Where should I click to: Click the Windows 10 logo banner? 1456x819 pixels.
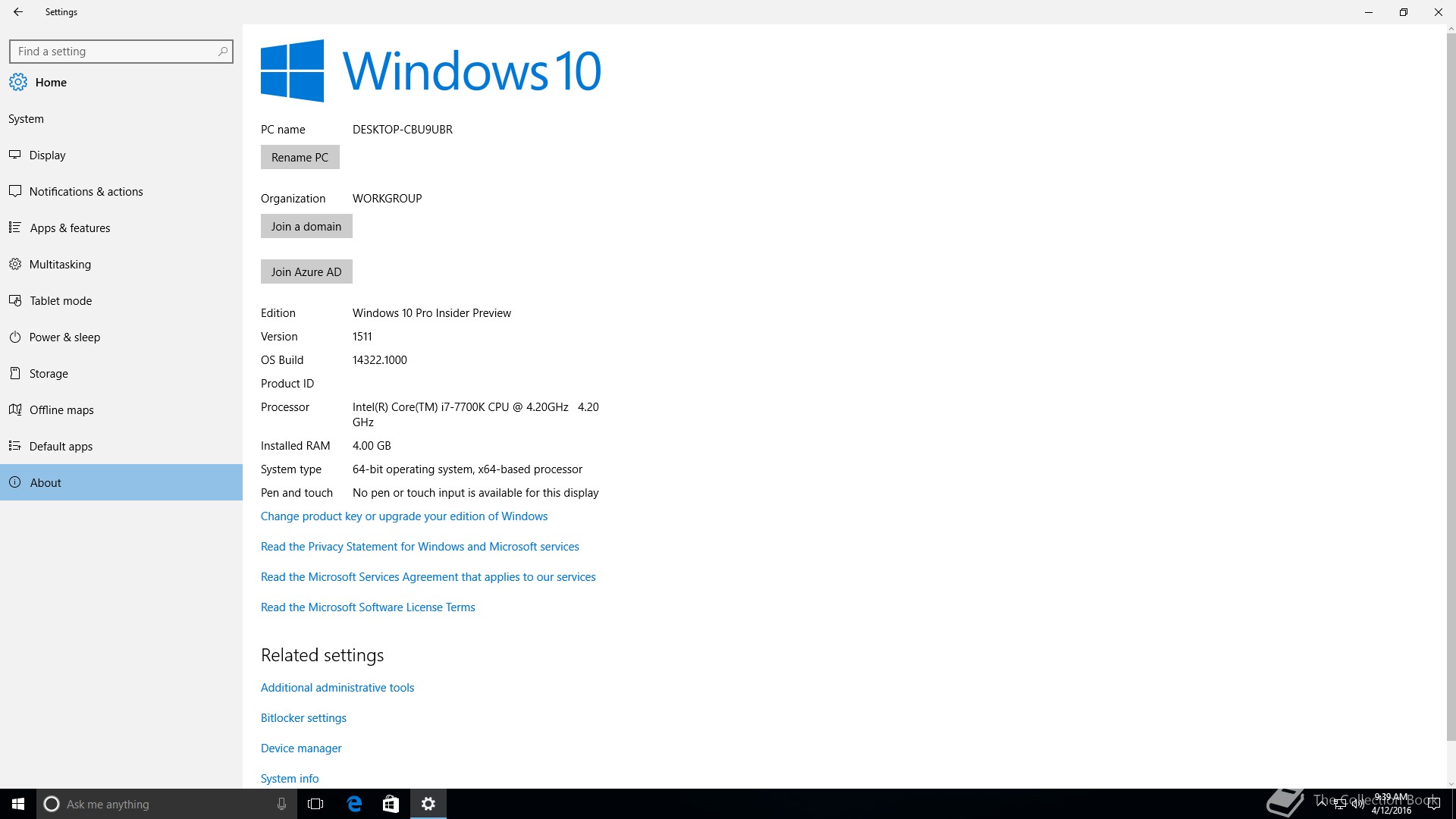point(431,71)
